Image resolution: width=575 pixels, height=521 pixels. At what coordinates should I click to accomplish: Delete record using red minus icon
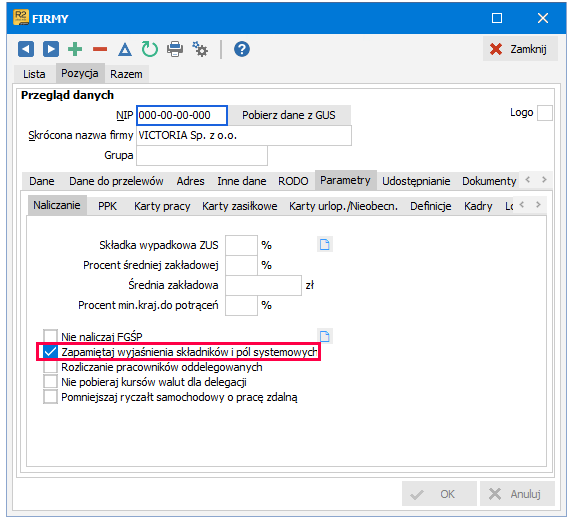tap(100, 49)
